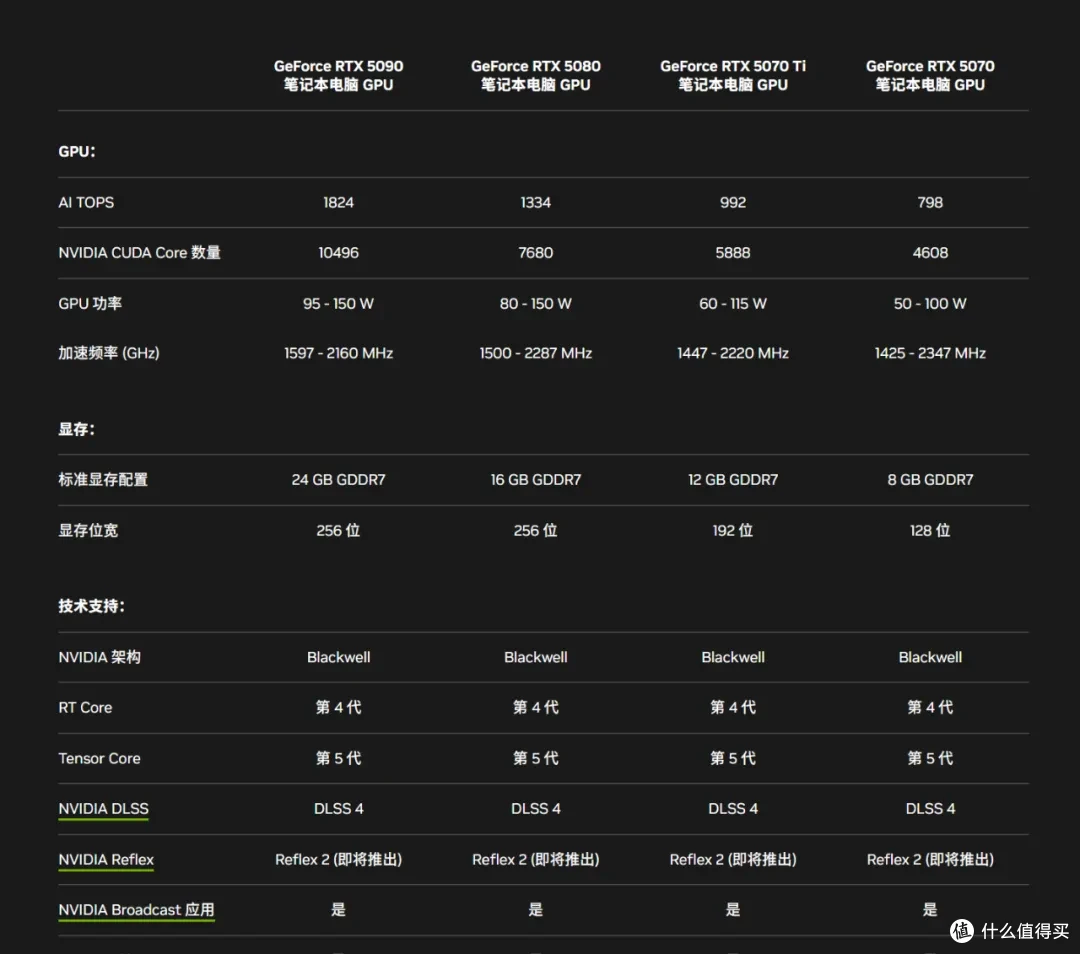Click 第 5 代 in the RTX 5090 column
Screen dimensions: 1080x954
click(x=338, y=758)
